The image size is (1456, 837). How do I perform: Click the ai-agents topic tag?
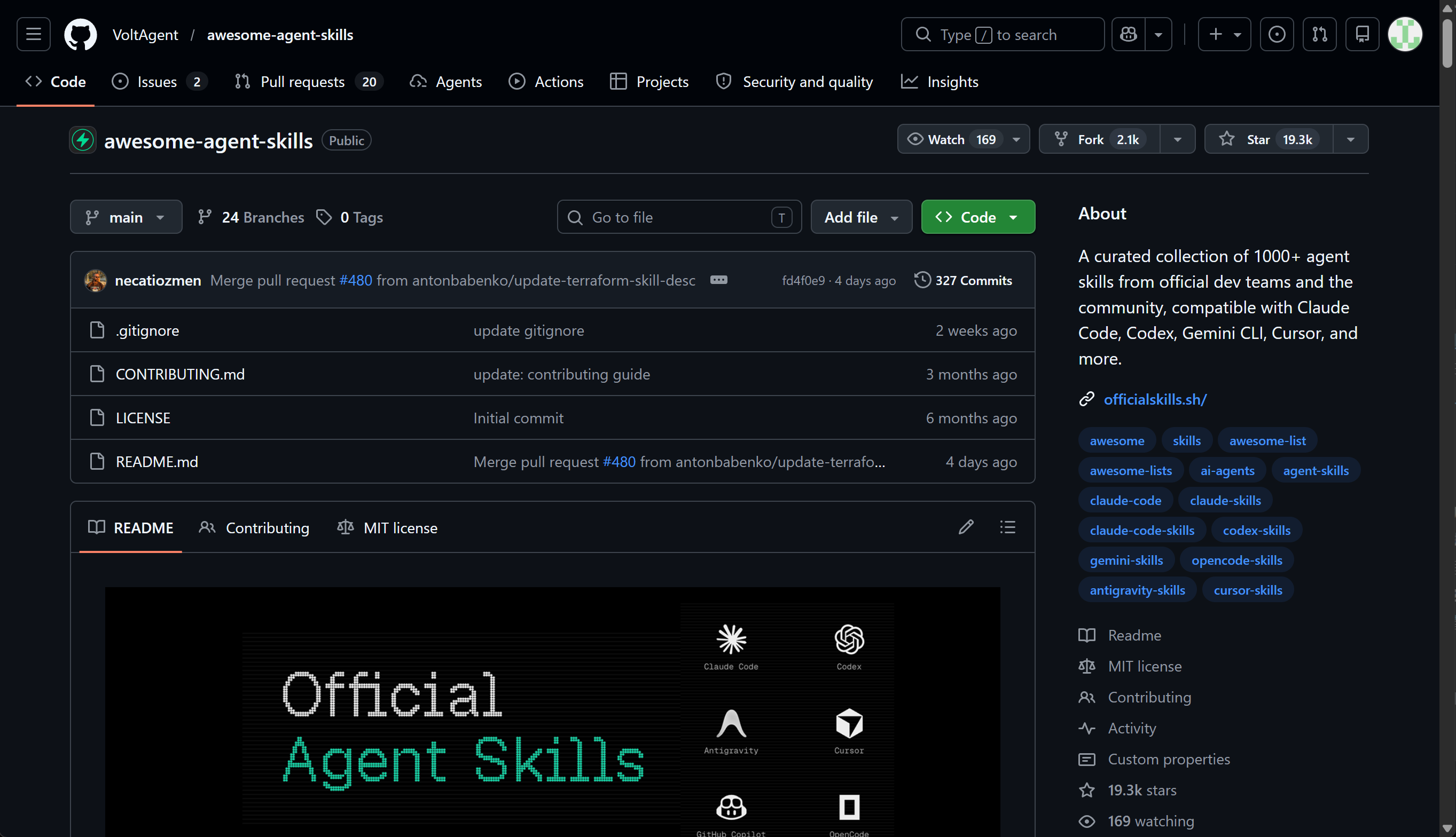click(1227, 470)
